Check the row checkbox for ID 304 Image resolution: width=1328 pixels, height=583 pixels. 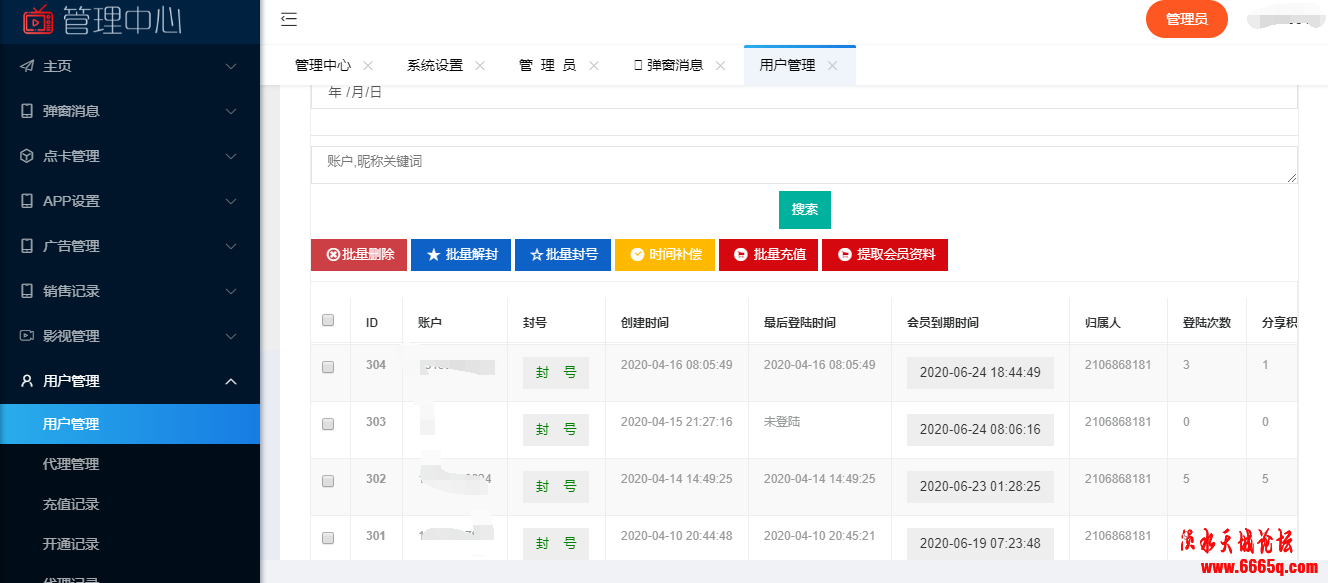(x=328, y=367)
